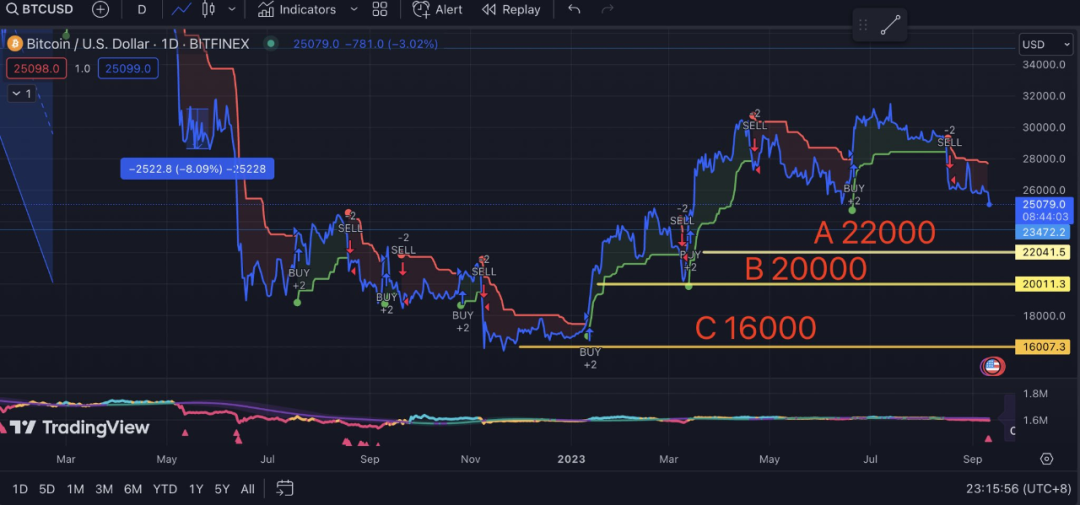Select the trend line drawing tool
The image size is (1080, 505).
coord(890,26)
